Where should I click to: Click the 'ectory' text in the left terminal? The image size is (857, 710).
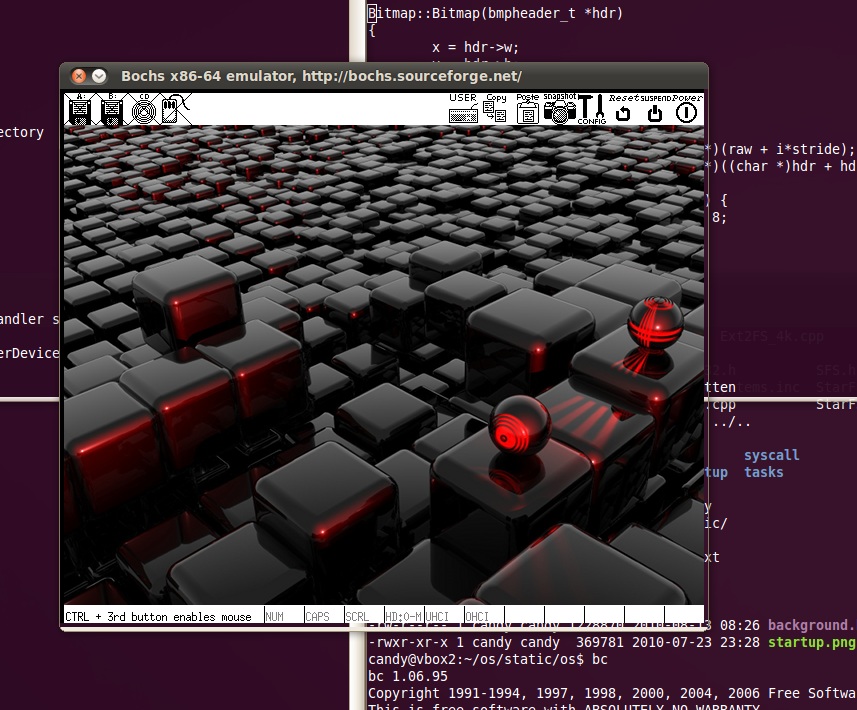[x=21, y=132]
